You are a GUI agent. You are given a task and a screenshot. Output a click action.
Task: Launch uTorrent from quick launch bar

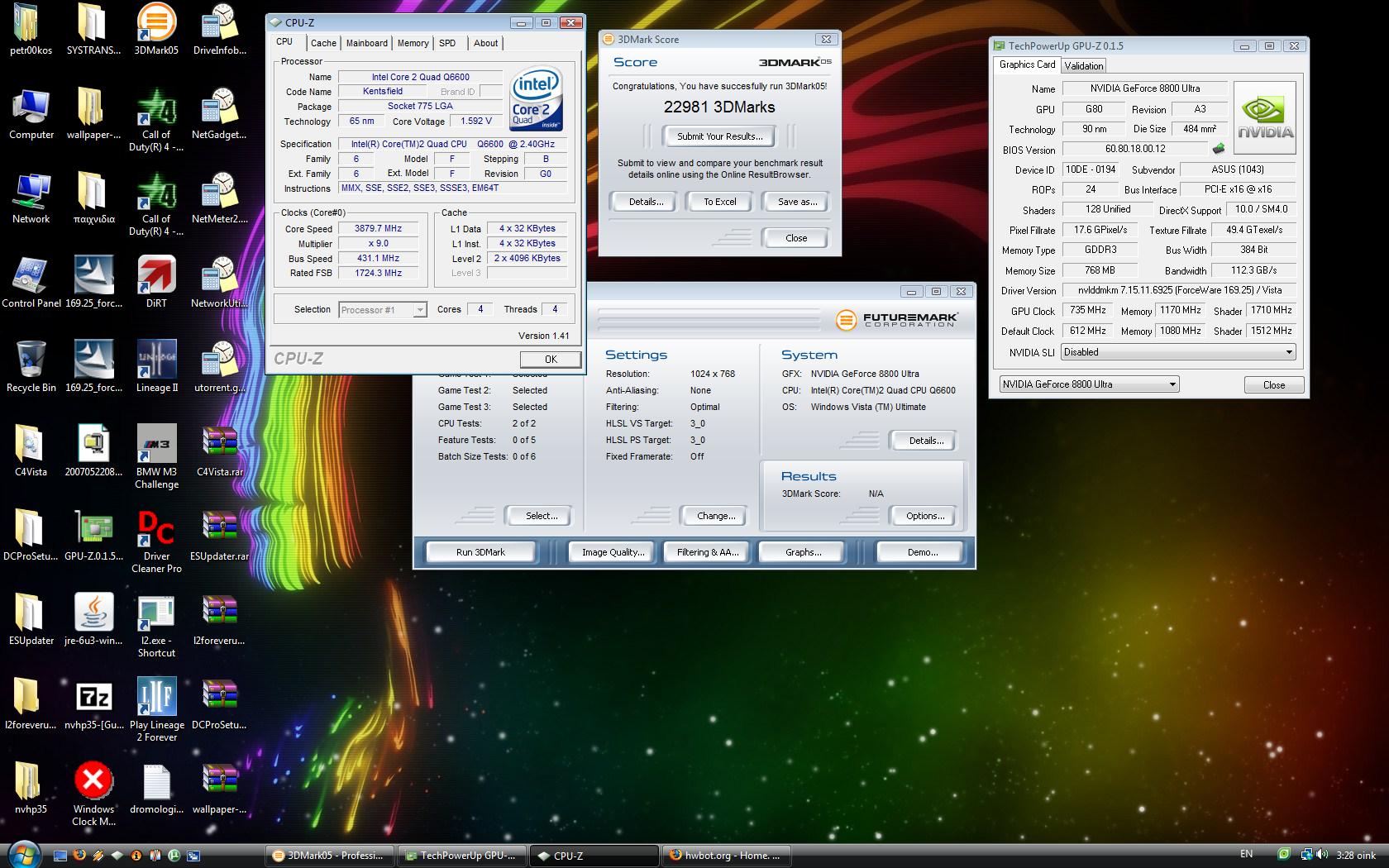click(174, 856)
